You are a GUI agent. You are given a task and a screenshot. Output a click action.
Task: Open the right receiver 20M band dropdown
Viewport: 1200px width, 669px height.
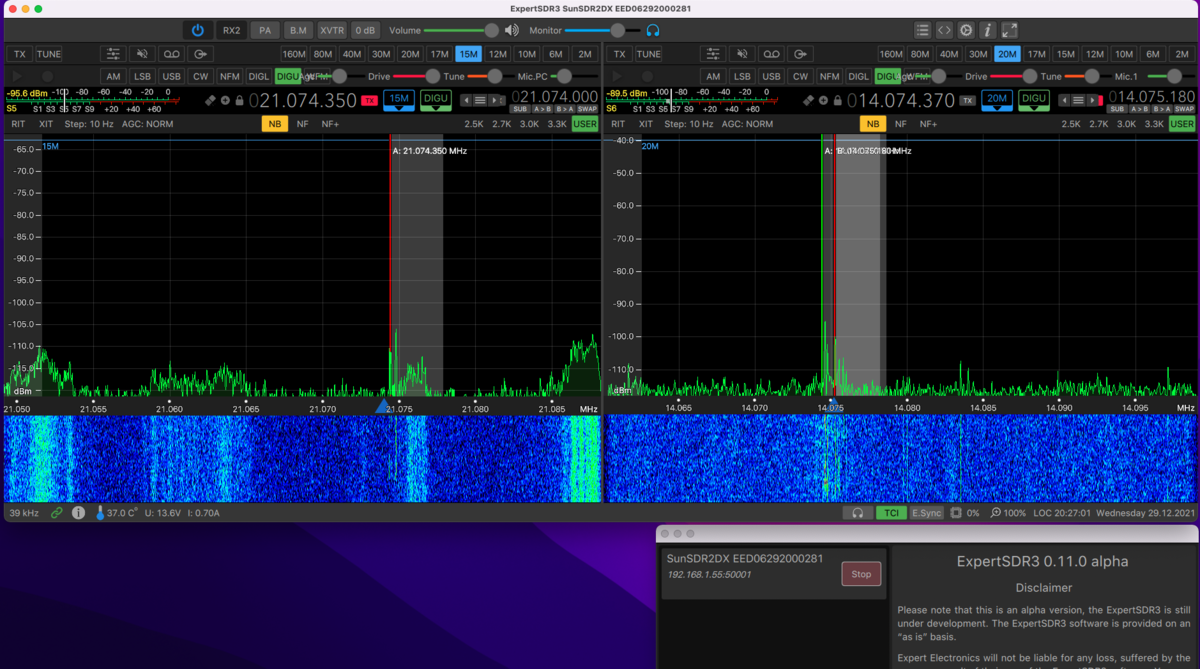(997, 100)
